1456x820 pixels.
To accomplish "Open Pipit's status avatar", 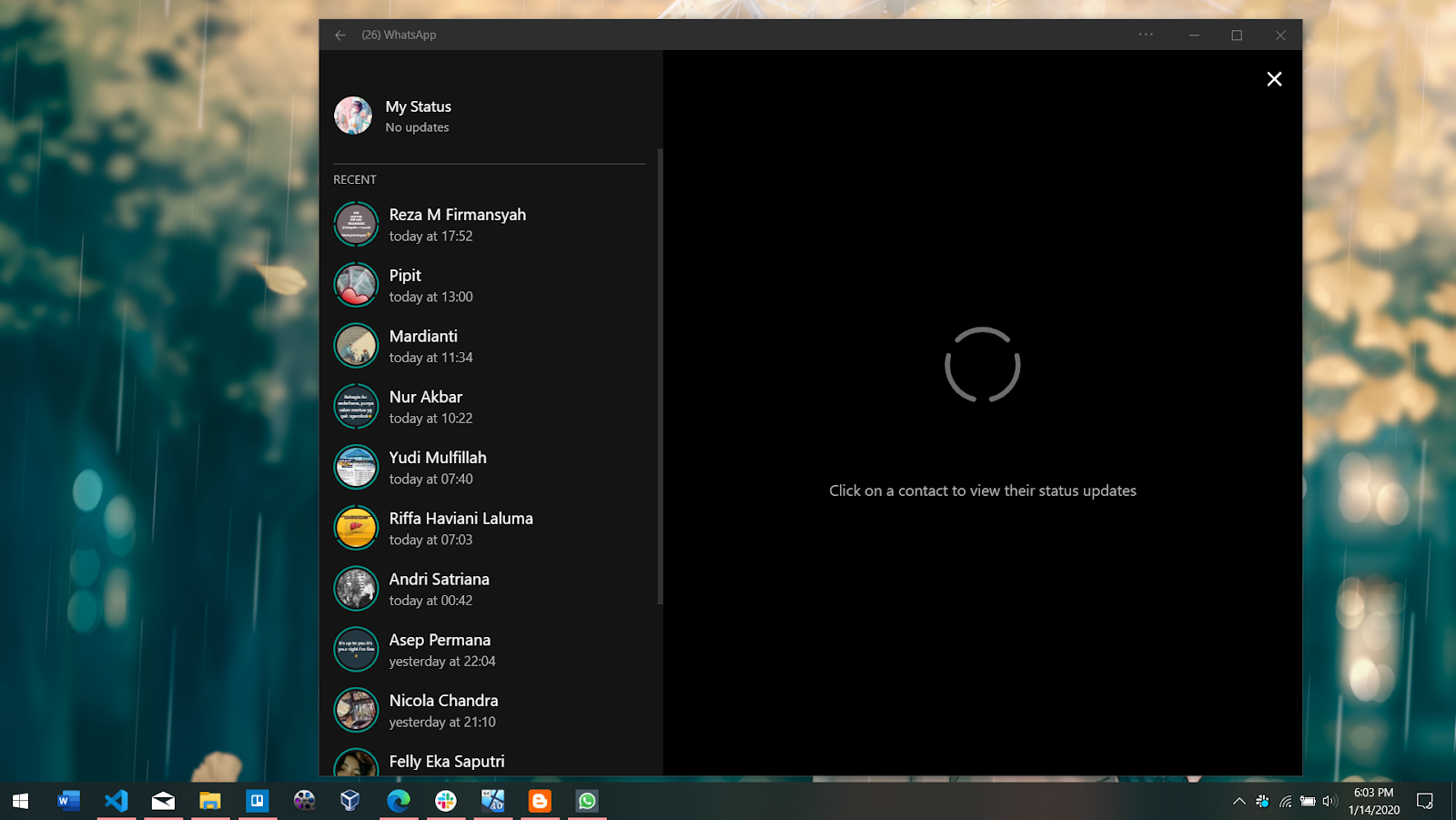I will click(356, 285).
